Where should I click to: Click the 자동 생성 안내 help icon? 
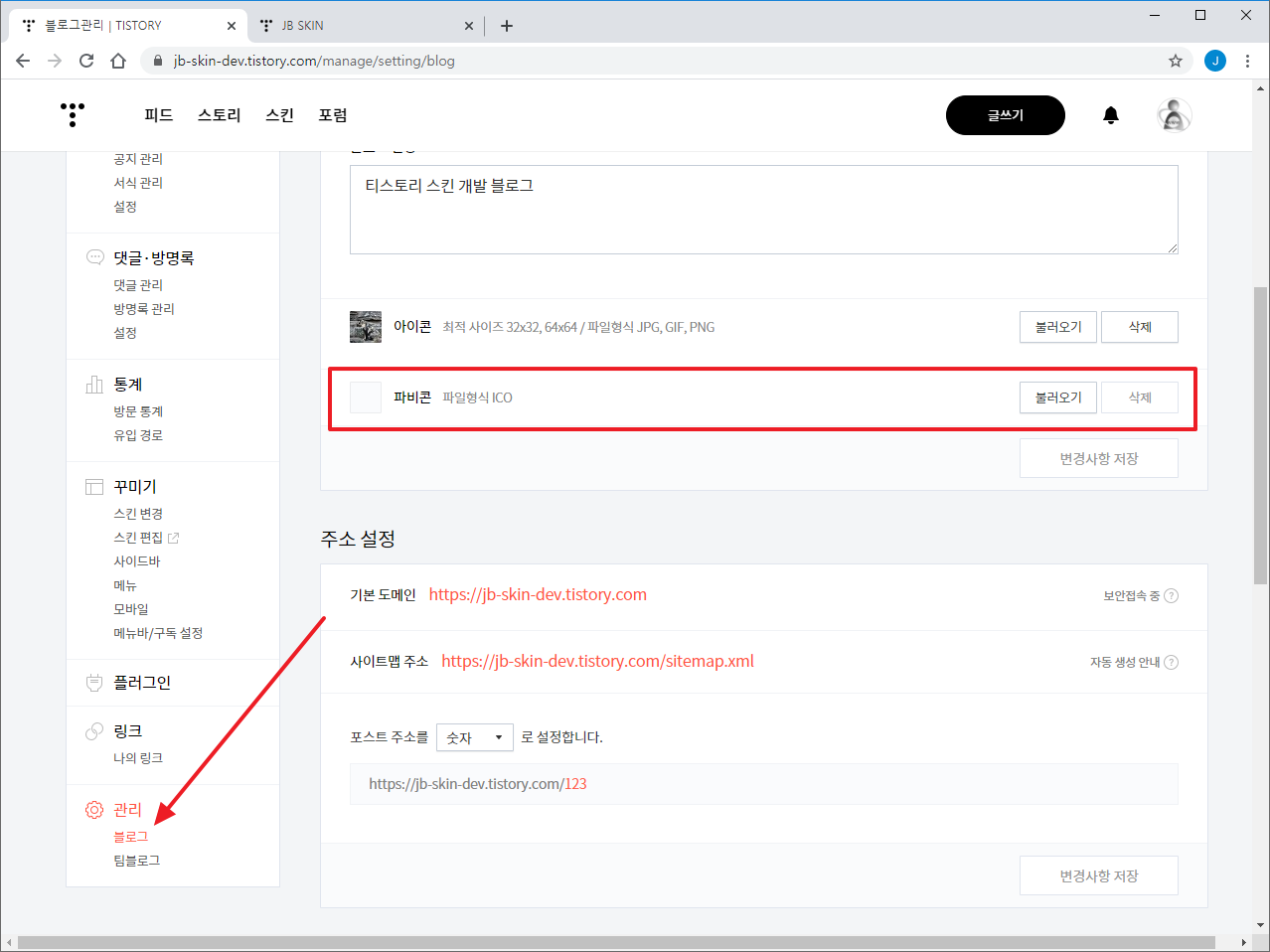pyautogui.click(x=1171, y=663)
